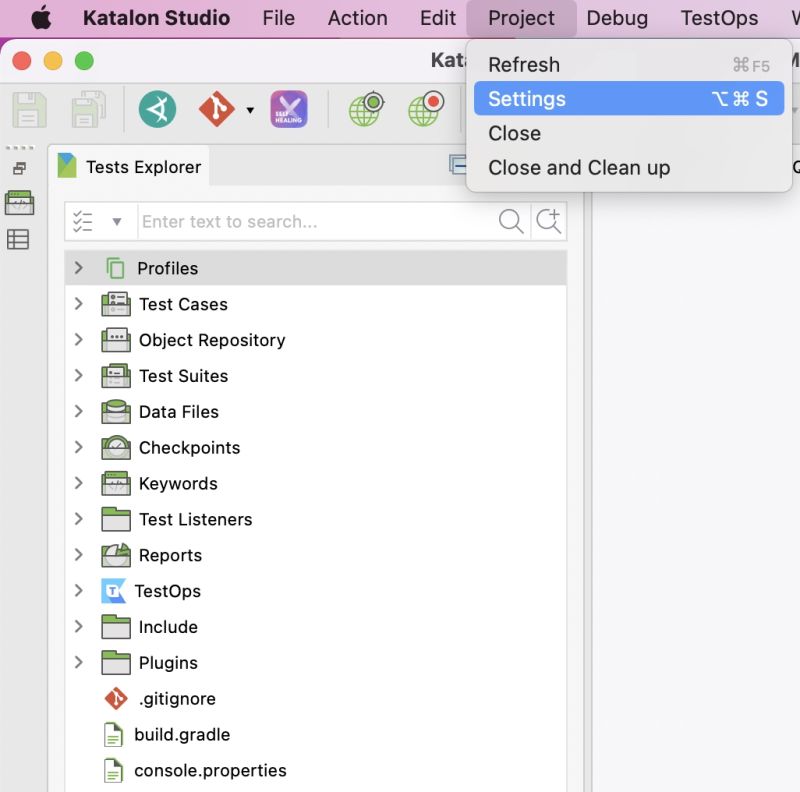Open the File menu

point(279,18)
